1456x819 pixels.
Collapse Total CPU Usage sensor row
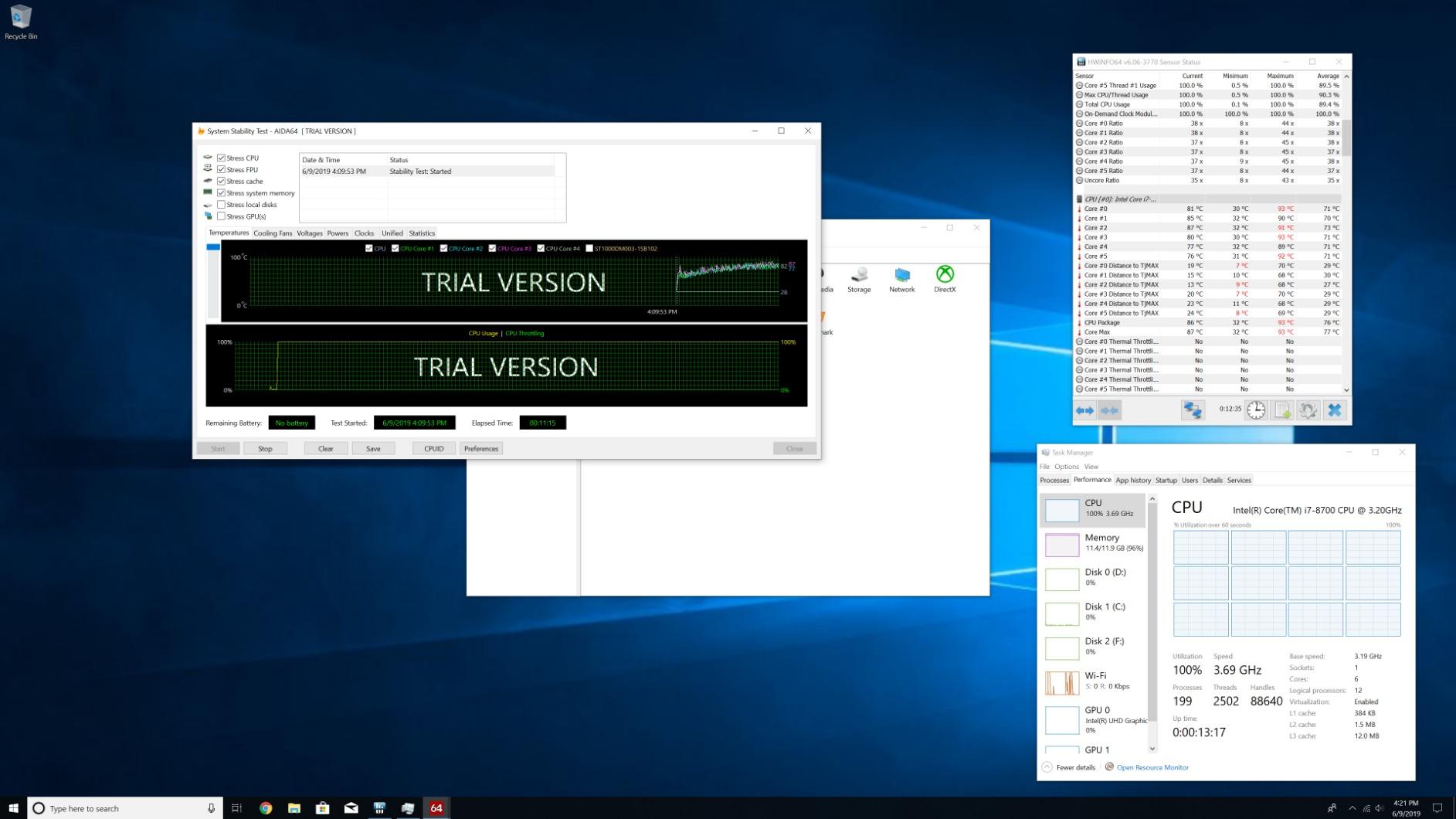click(1079, 104)
